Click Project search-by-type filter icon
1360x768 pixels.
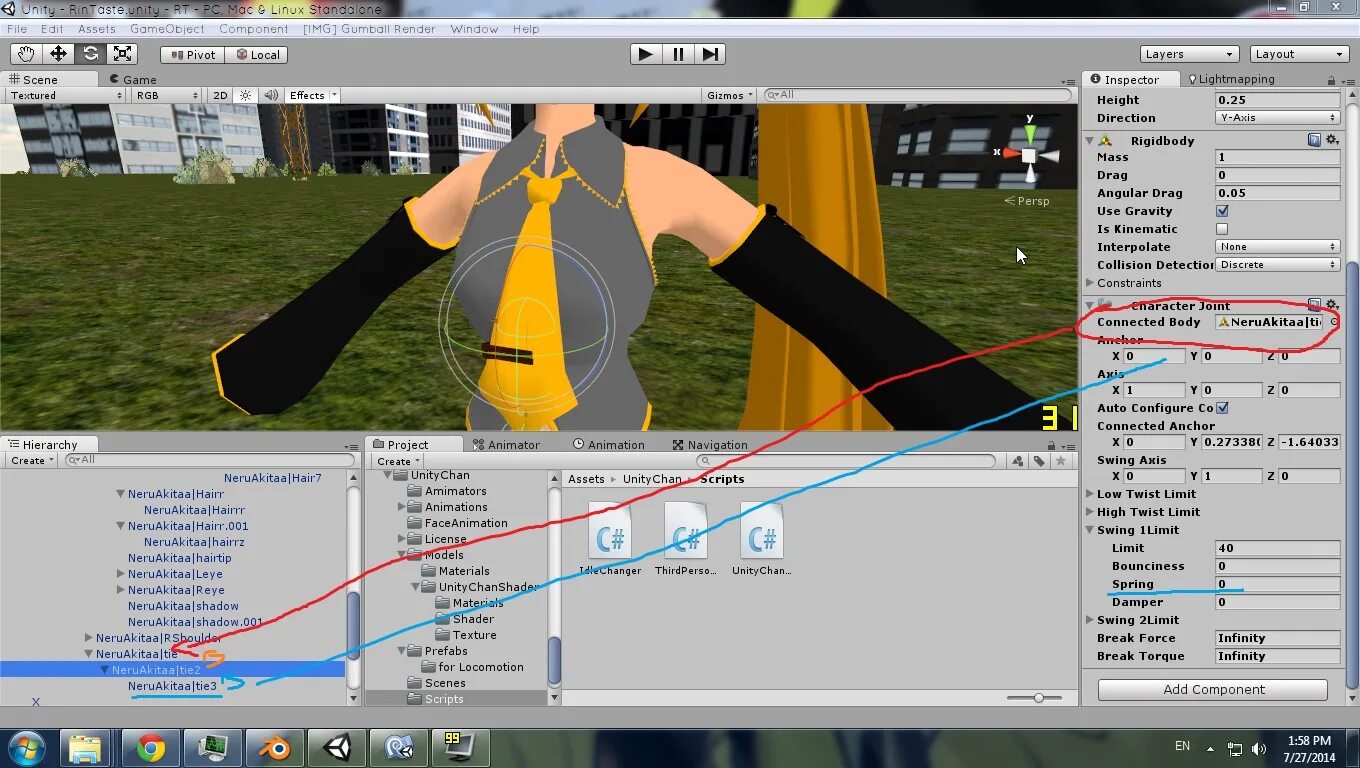pos(1017,461)
